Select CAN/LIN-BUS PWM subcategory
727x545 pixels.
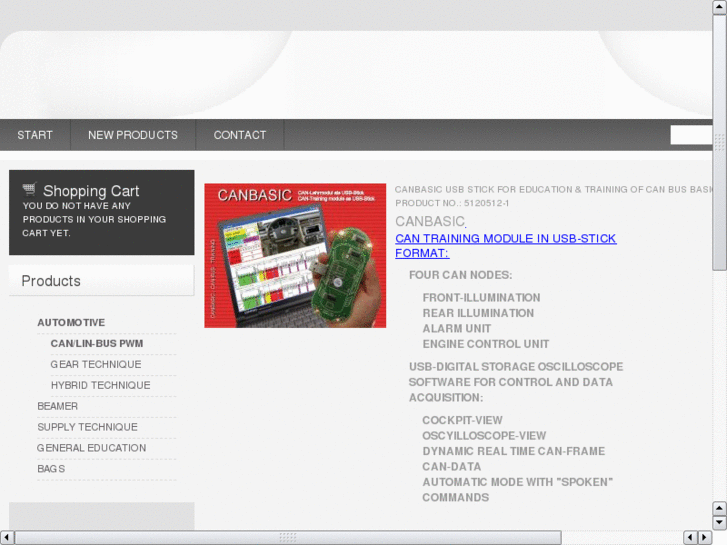click(96, 343)
